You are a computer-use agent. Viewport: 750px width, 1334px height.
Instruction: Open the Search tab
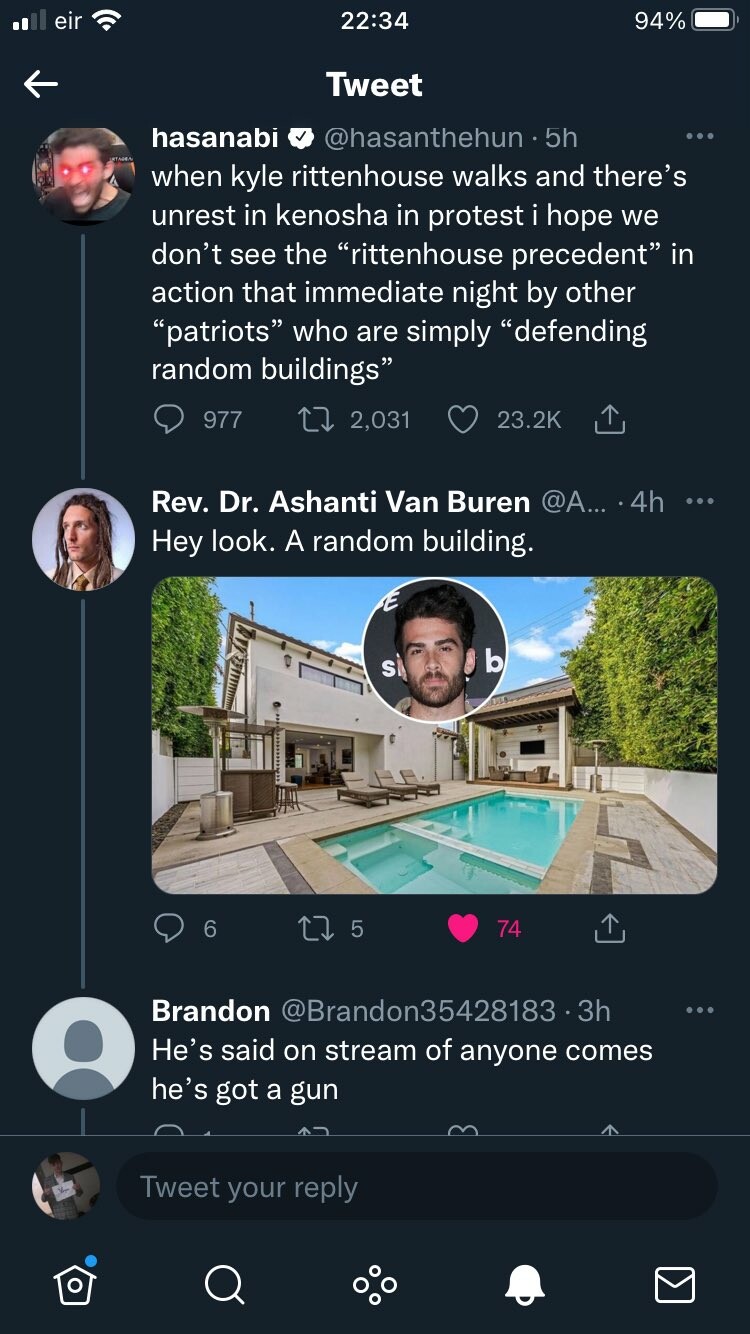tap(224, 1284)
